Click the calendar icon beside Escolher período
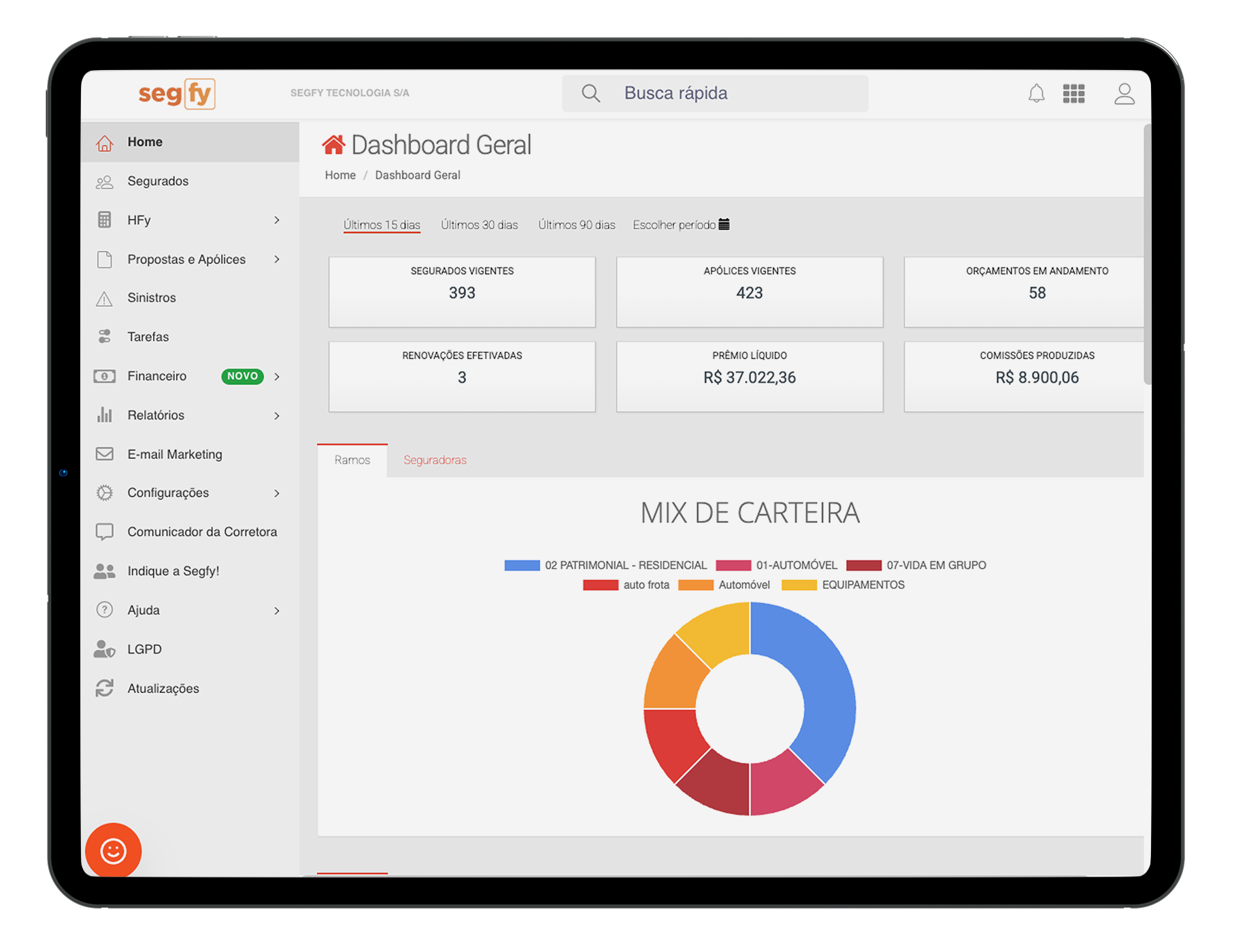 tap(724, 224)
